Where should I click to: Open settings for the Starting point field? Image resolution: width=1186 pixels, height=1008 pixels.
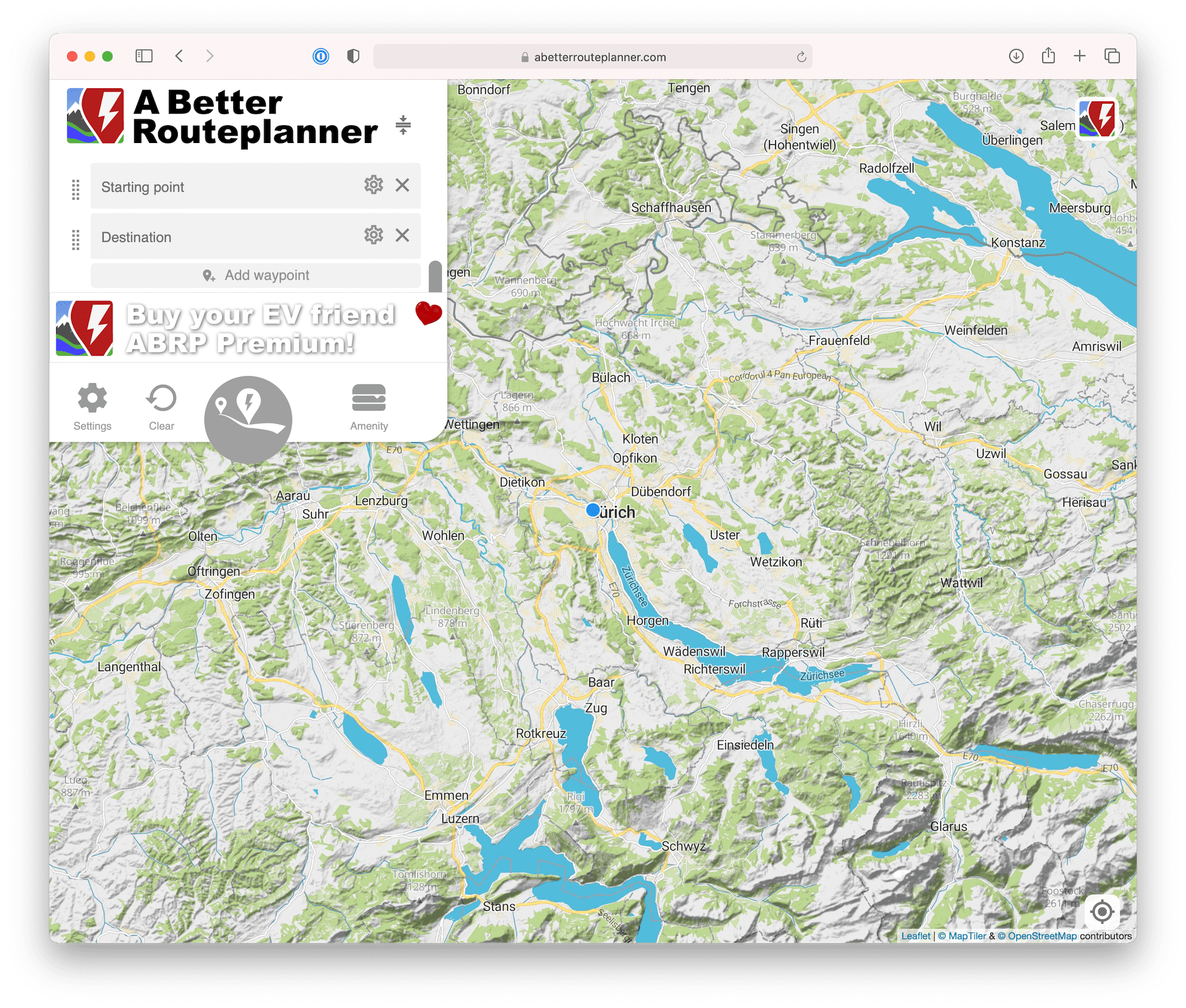tap(374, 186)
